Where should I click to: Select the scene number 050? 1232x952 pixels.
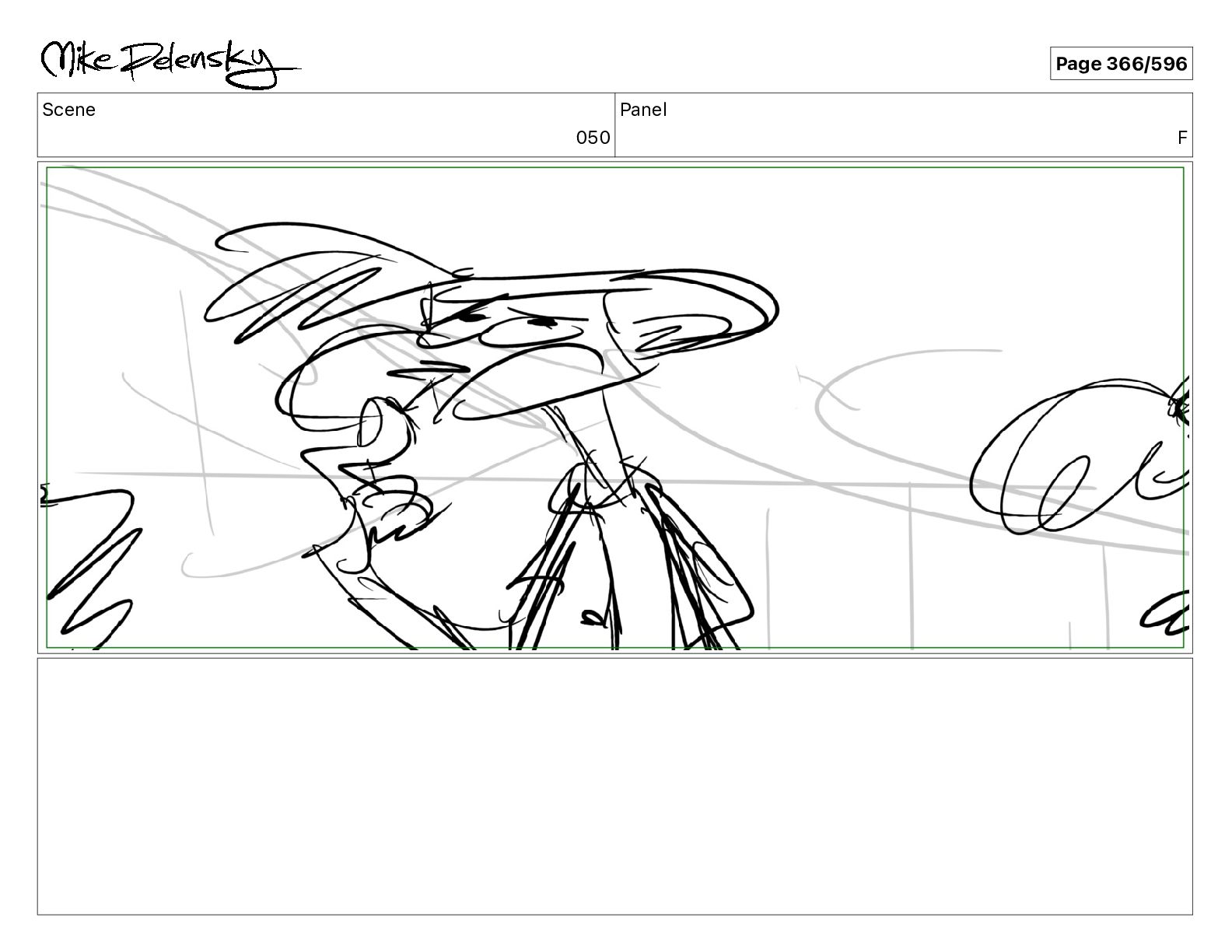(593, 138)
